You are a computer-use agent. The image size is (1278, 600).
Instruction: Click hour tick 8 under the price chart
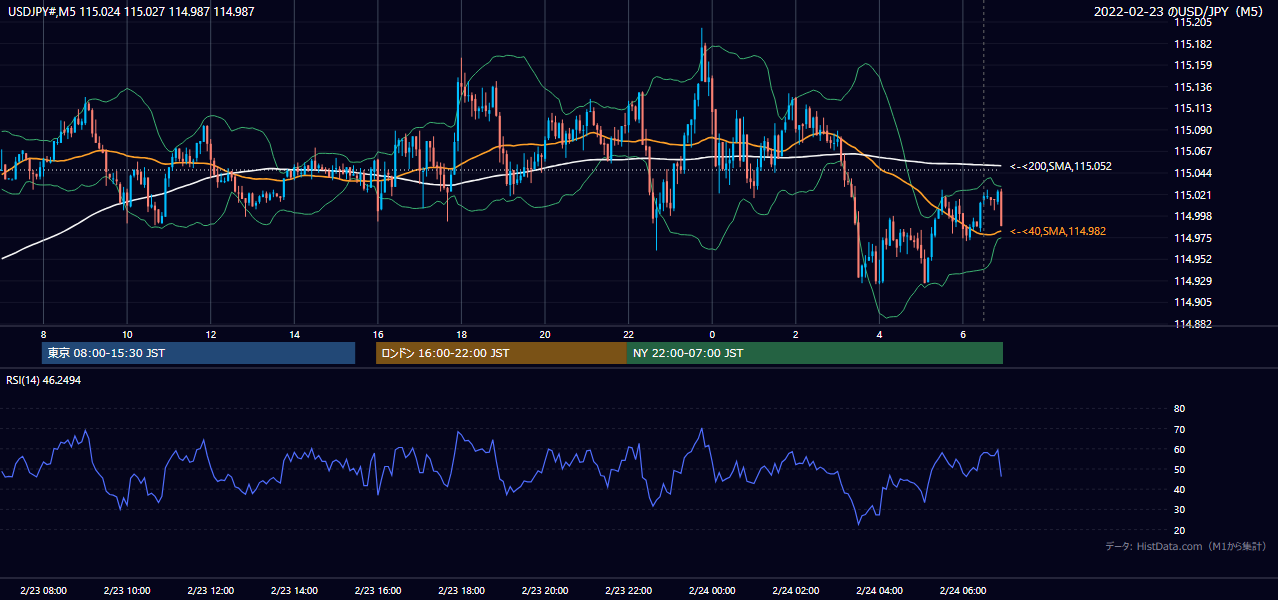click(43, 334)
